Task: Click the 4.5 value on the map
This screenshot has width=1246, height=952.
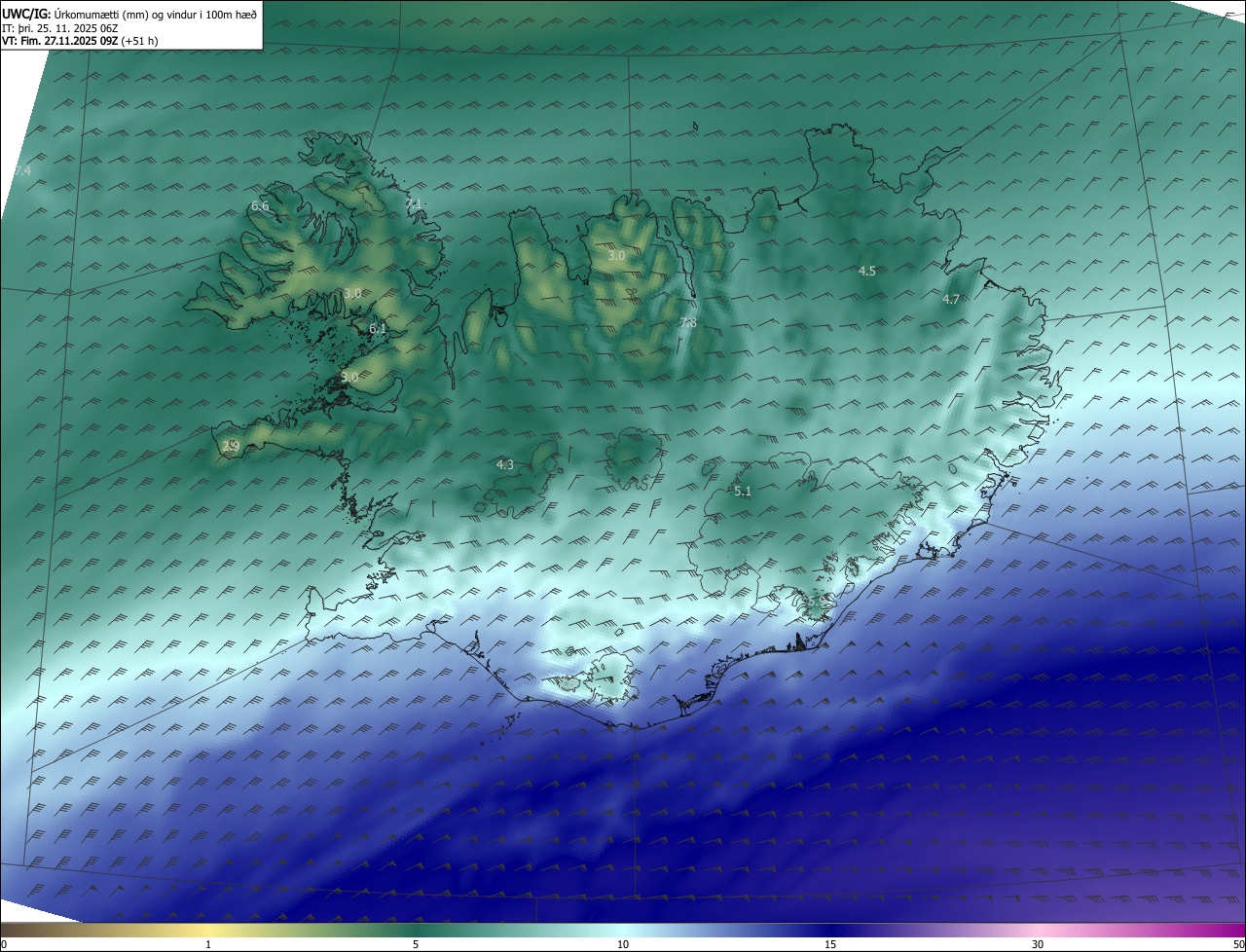Action: [867, 272]
